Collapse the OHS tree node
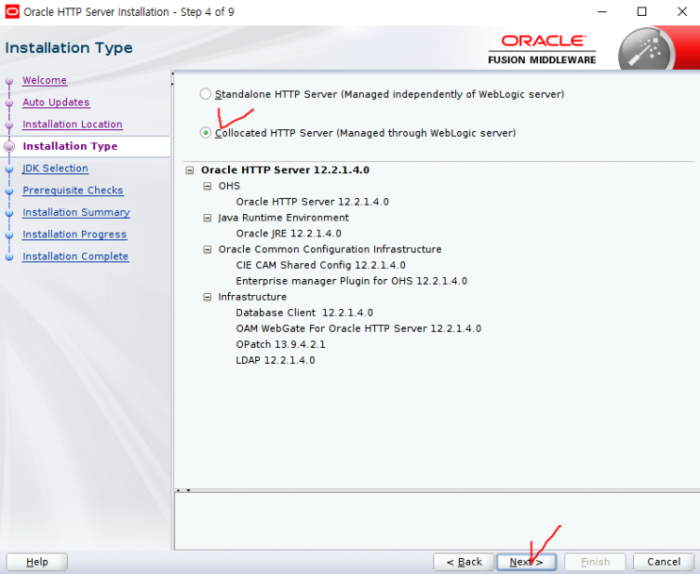Image resolution: width=700 pixels, height=574 pixels. point(207,186)
